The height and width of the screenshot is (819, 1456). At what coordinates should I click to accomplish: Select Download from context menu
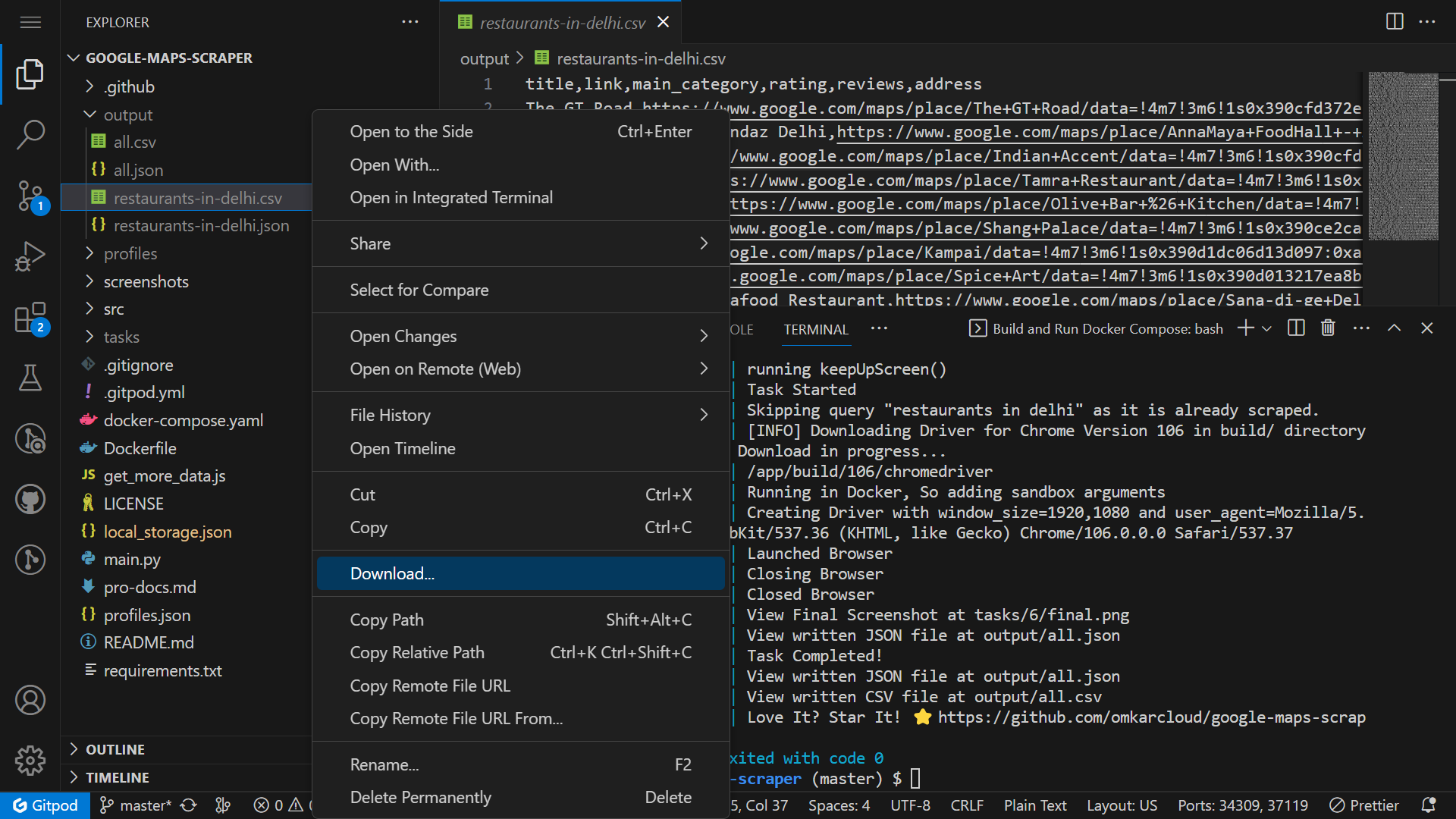(392, 573)
